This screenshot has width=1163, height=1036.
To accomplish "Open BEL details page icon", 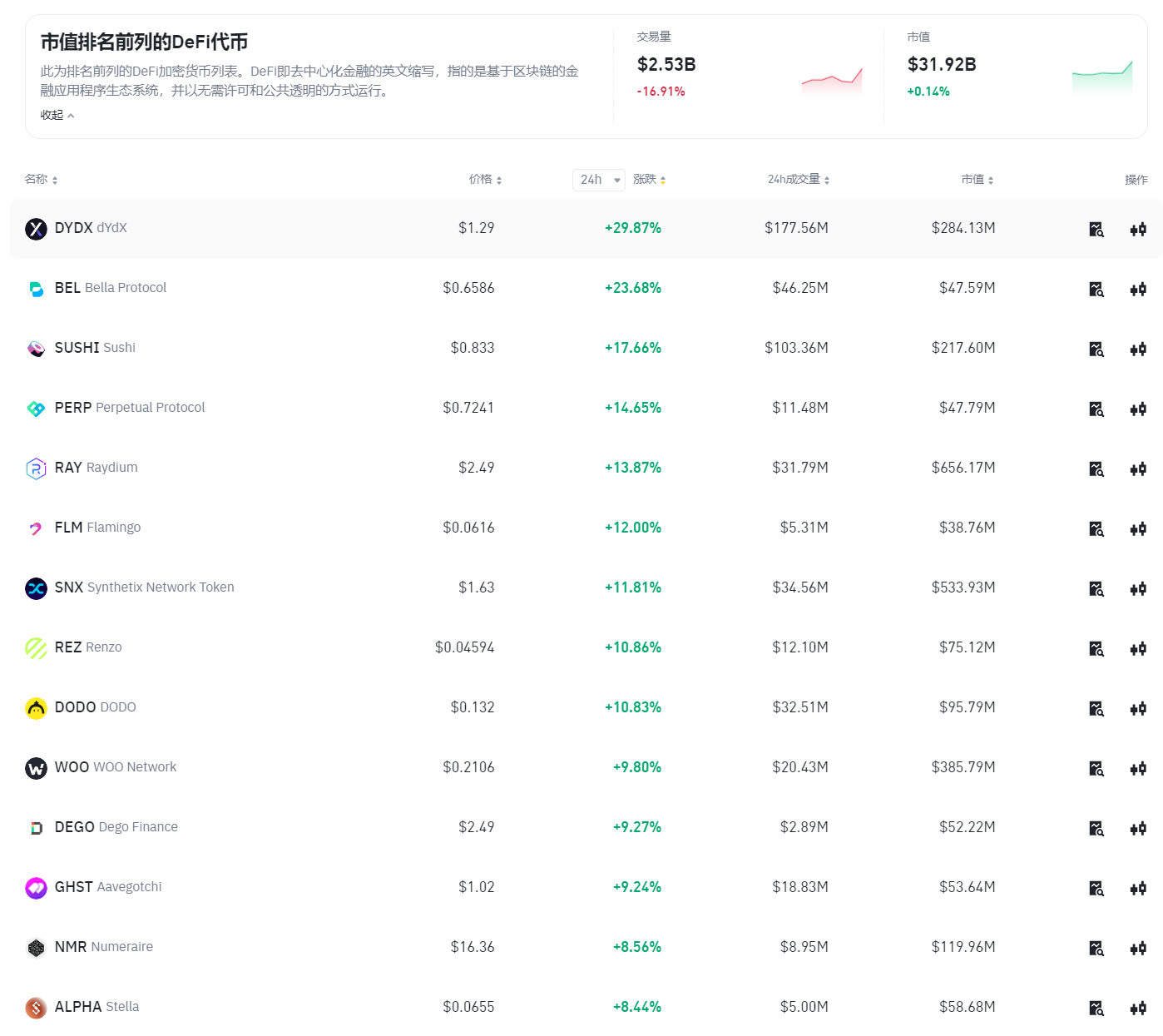I will point(1096,289).
